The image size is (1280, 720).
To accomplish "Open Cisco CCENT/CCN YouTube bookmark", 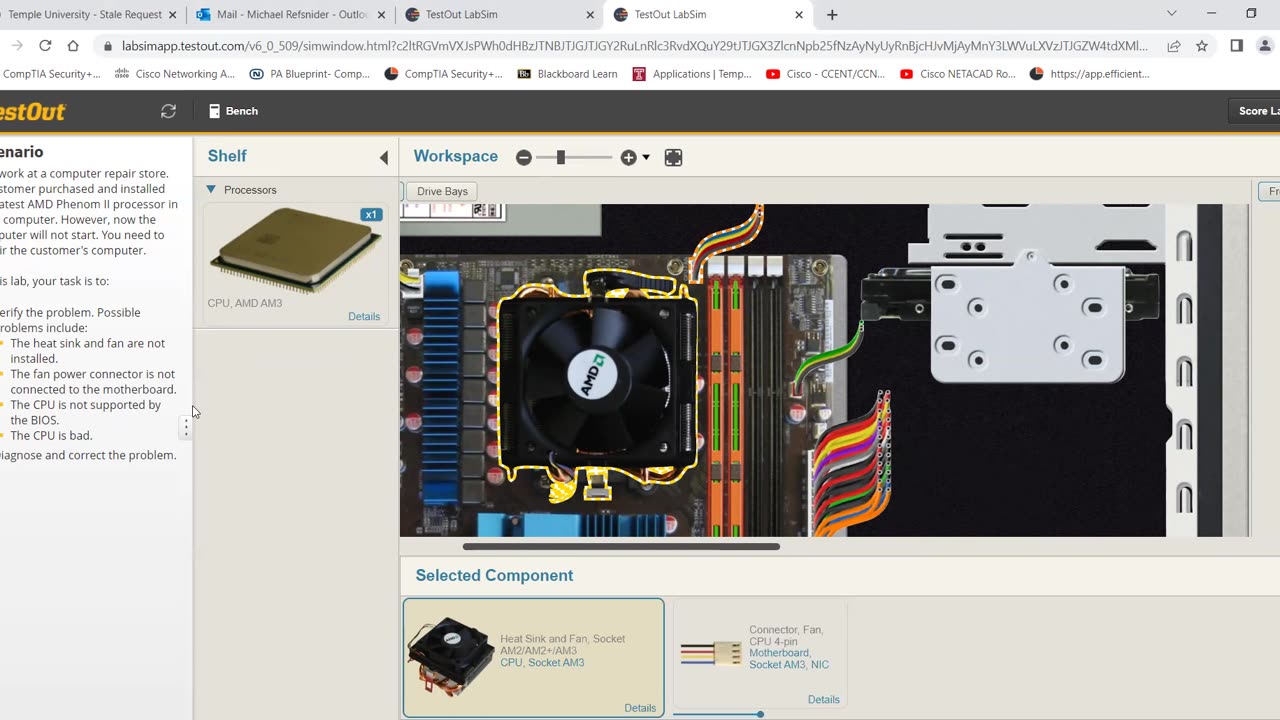I will [x=825, y=74].
